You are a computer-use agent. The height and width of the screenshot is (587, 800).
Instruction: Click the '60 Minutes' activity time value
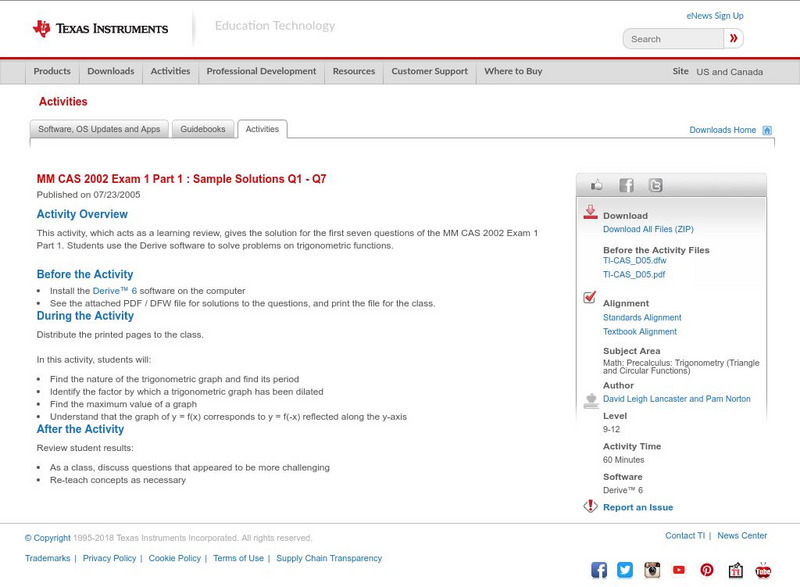[623, 460]
